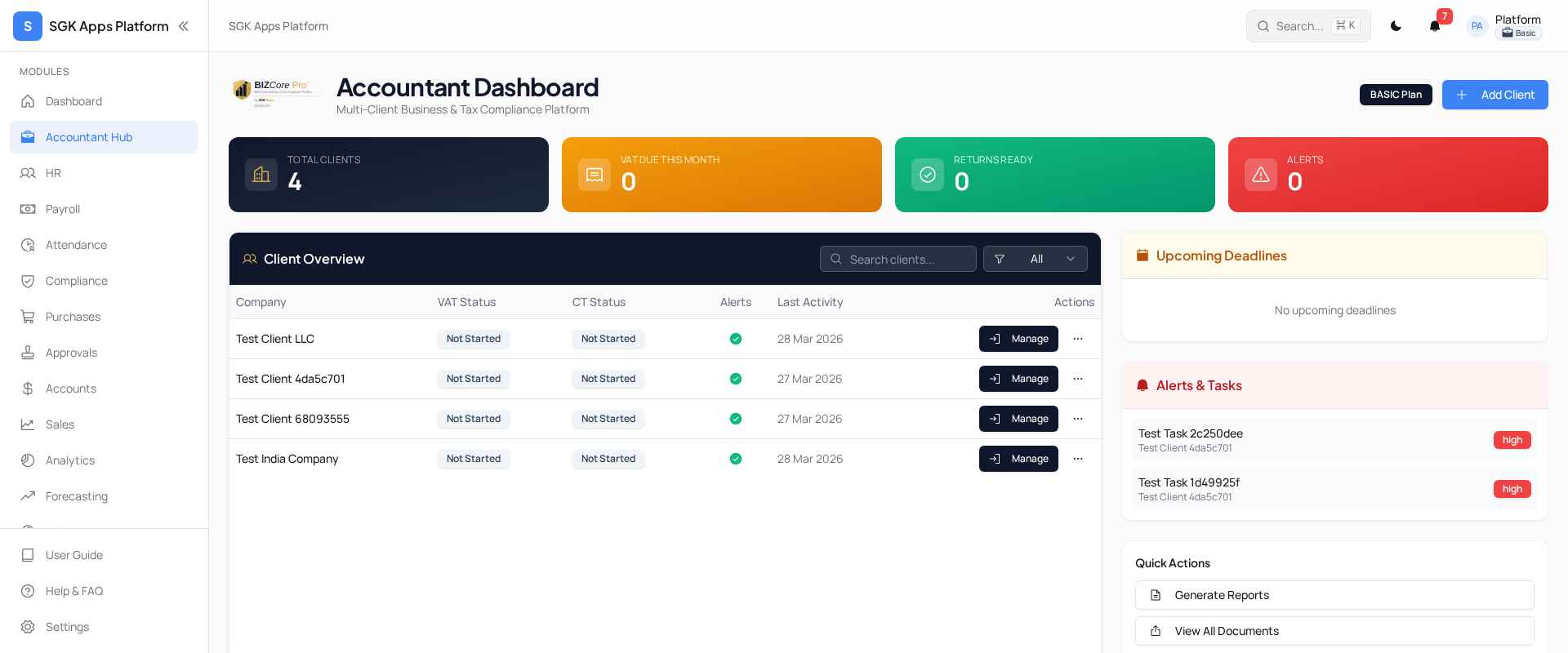The image size is (1568, 653).
Task: Click the BIZCore Pro logo
Action: point(276,93)
